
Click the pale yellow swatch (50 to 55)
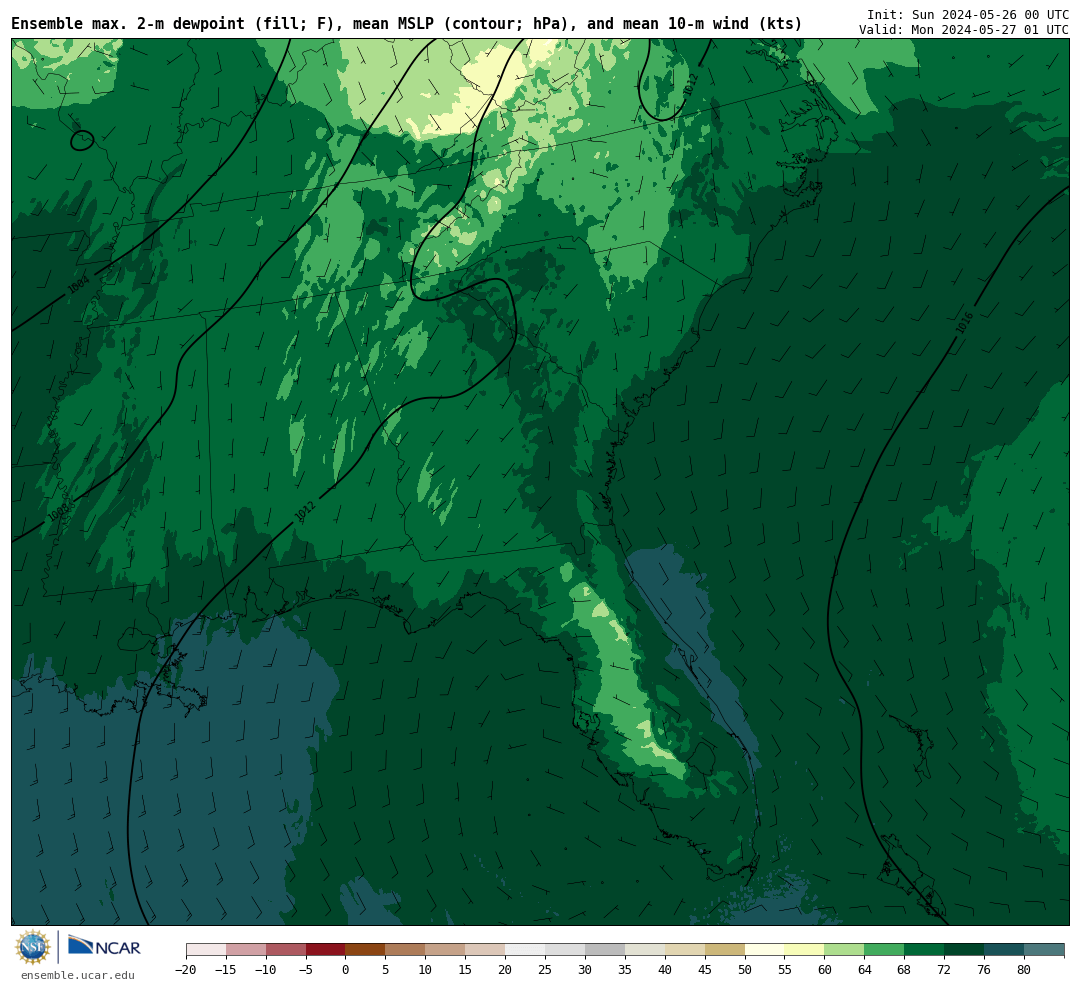[x=765, y=950]
